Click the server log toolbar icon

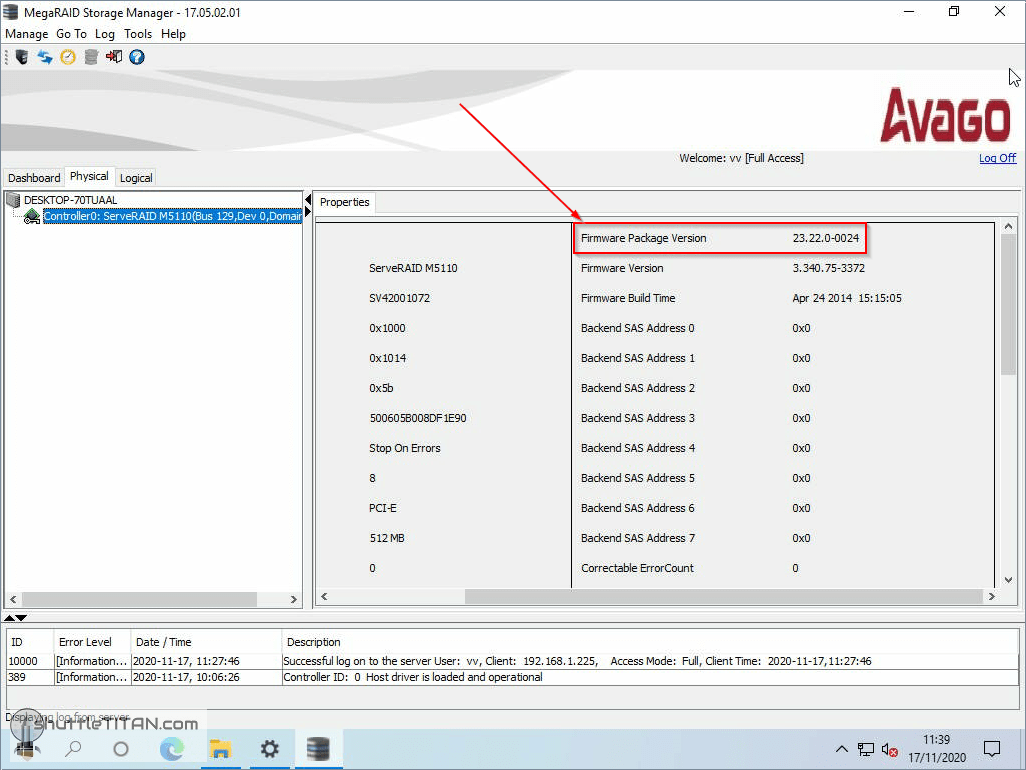pos(90,57)
